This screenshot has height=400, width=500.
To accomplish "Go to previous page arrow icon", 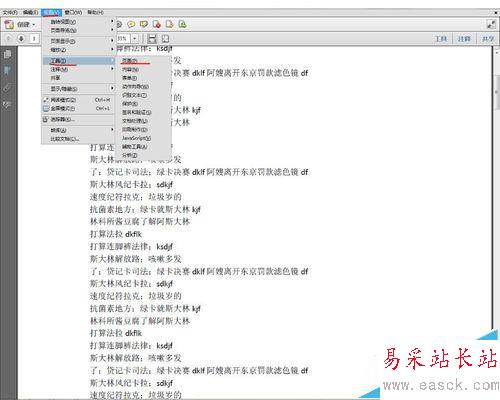I will click(x=9, y=39).
